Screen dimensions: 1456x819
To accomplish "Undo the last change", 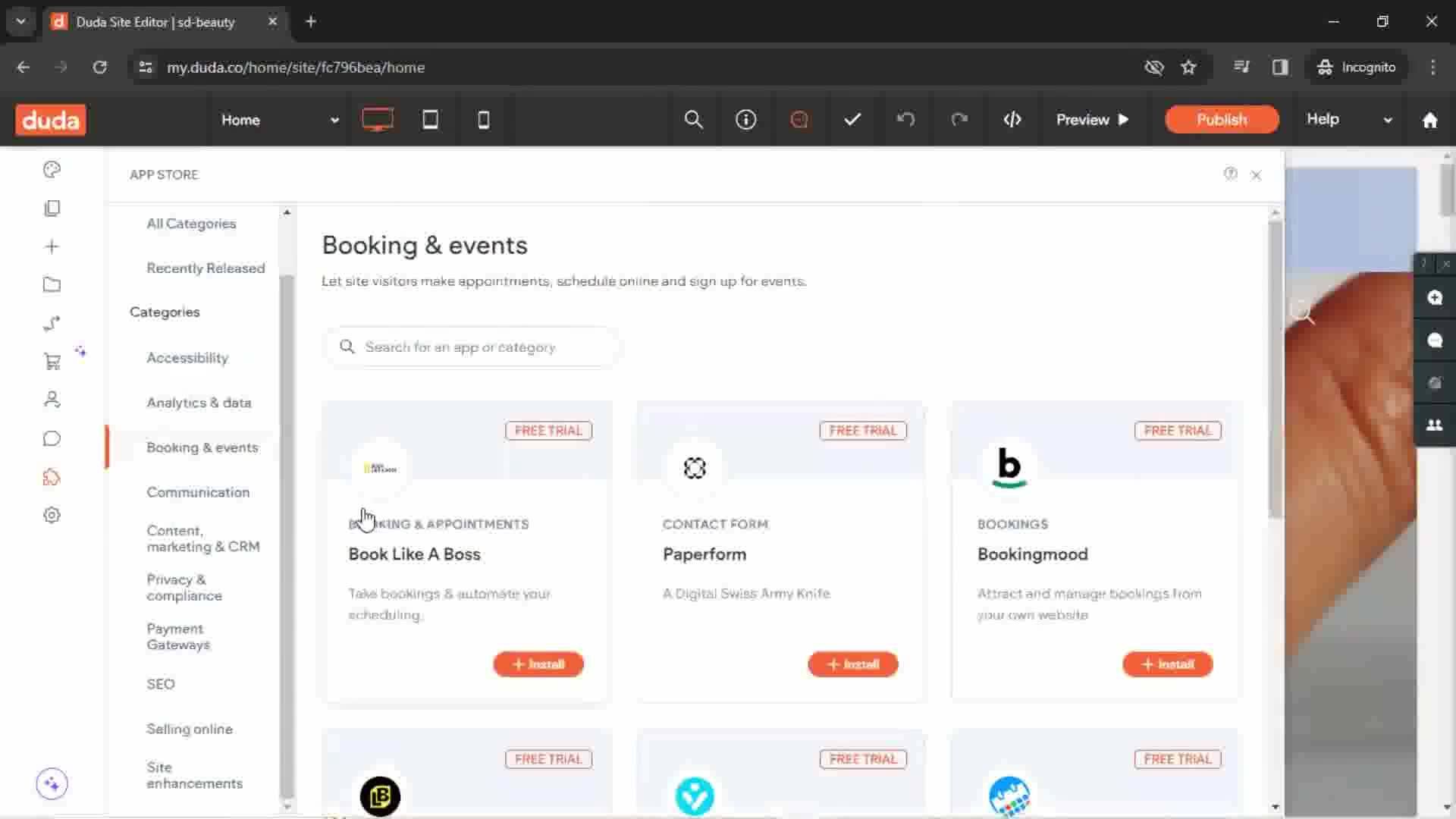I will point(905,120).
